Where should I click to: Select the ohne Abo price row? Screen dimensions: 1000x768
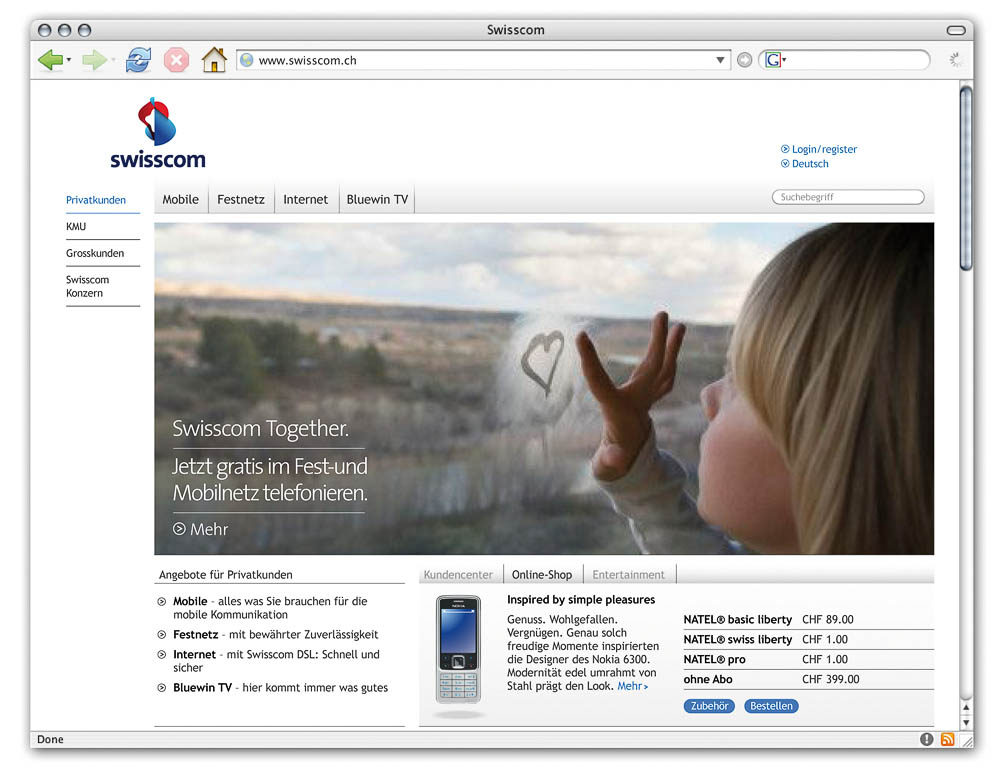pos(808,679)
